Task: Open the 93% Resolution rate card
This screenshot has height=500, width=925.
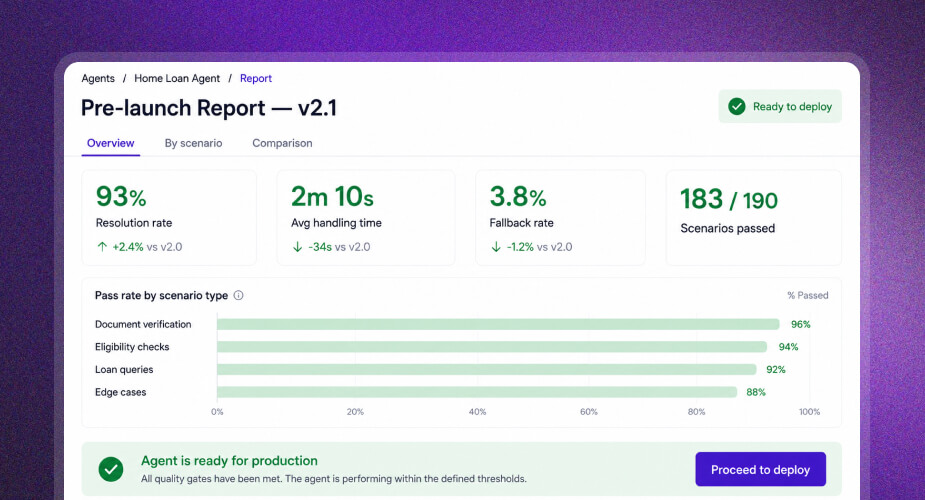Action: [169, 218]
